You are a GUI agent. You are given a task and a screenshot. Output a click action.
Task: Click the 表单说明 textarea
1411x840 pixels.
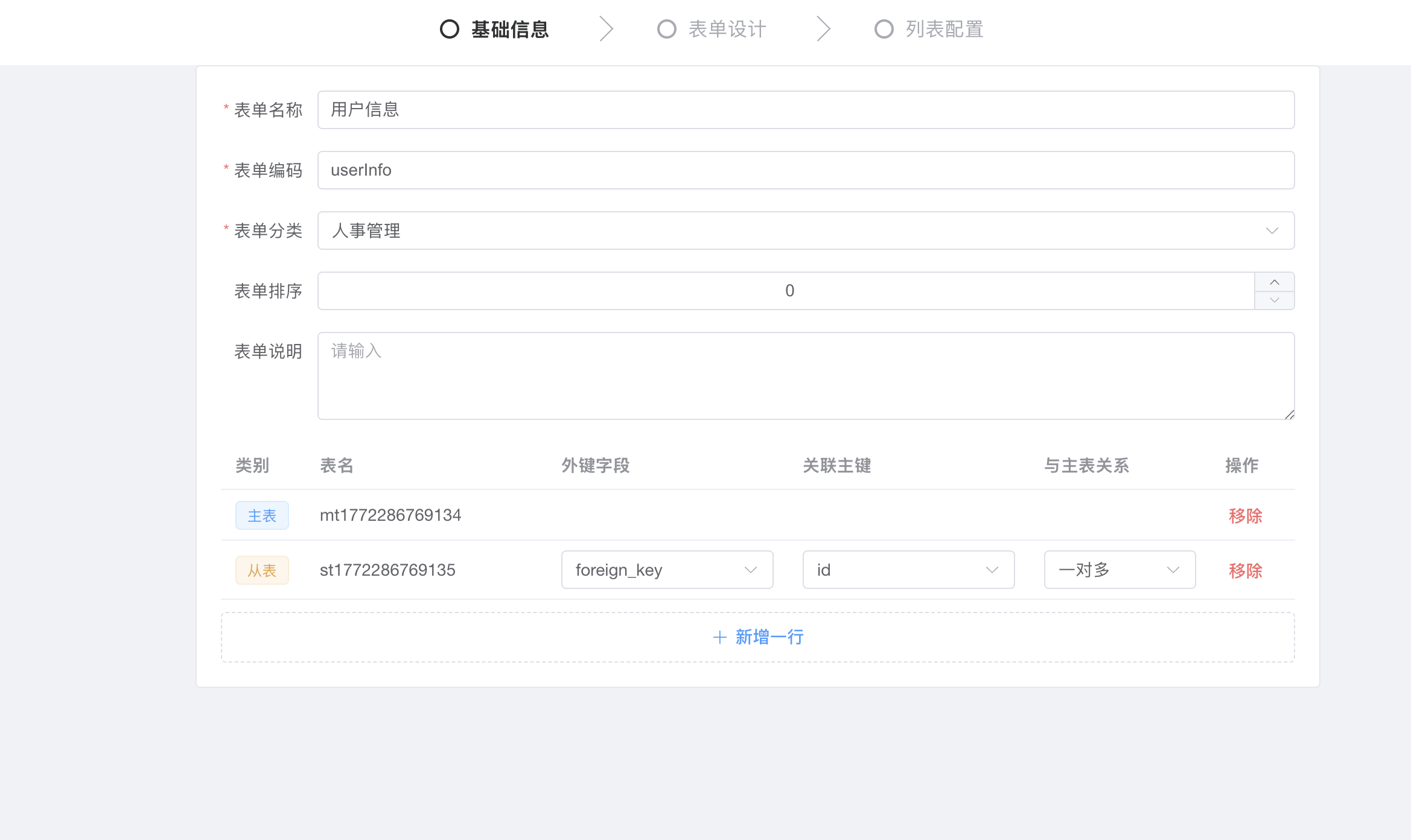pyautogui.click(x=806, y=375)
